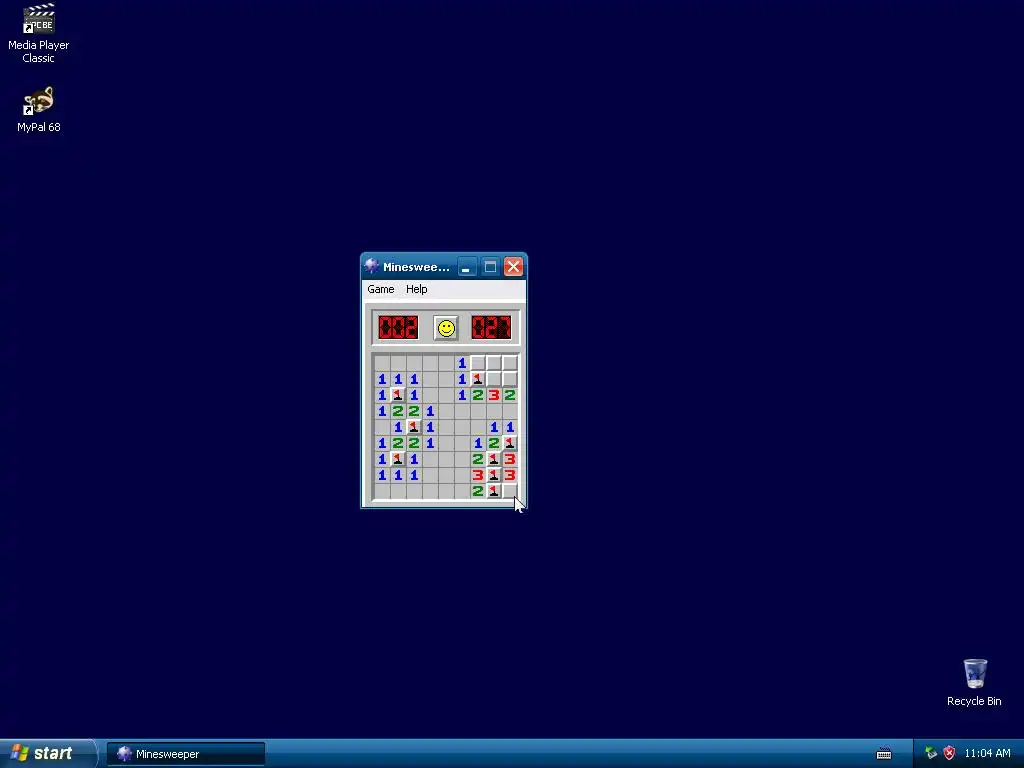This screenshot has width=1024, height=768.
Task: Open the Game menu
Action: [381, 289]
